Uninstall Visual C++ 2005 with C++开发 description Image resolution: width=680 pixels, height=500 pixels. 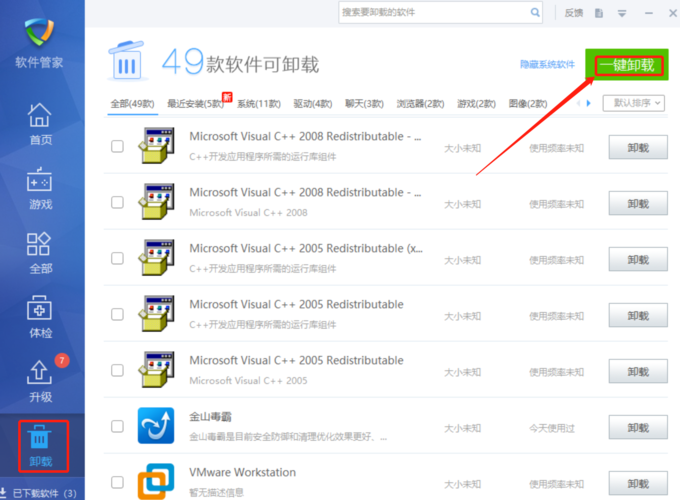tap(638, 315)
